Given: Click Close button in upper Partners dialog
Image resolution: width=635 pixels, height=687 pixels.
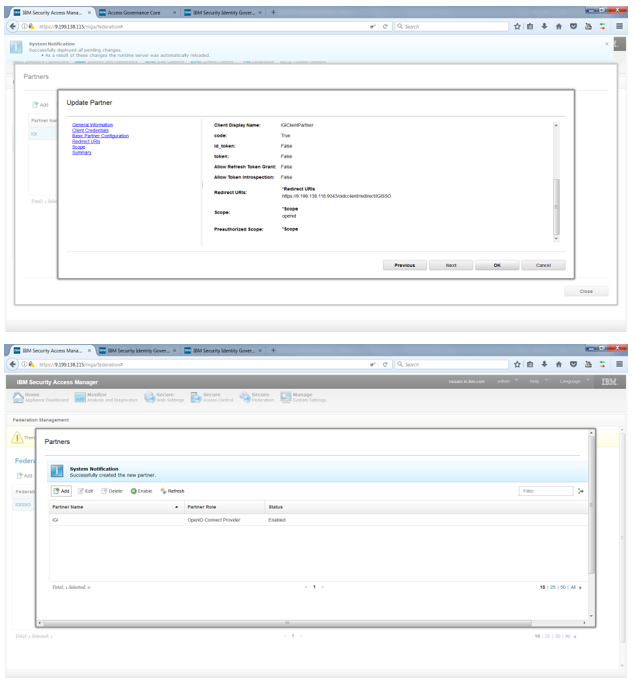Looking at the screenshot, I should pyautogui.click(x=586, y=291).
